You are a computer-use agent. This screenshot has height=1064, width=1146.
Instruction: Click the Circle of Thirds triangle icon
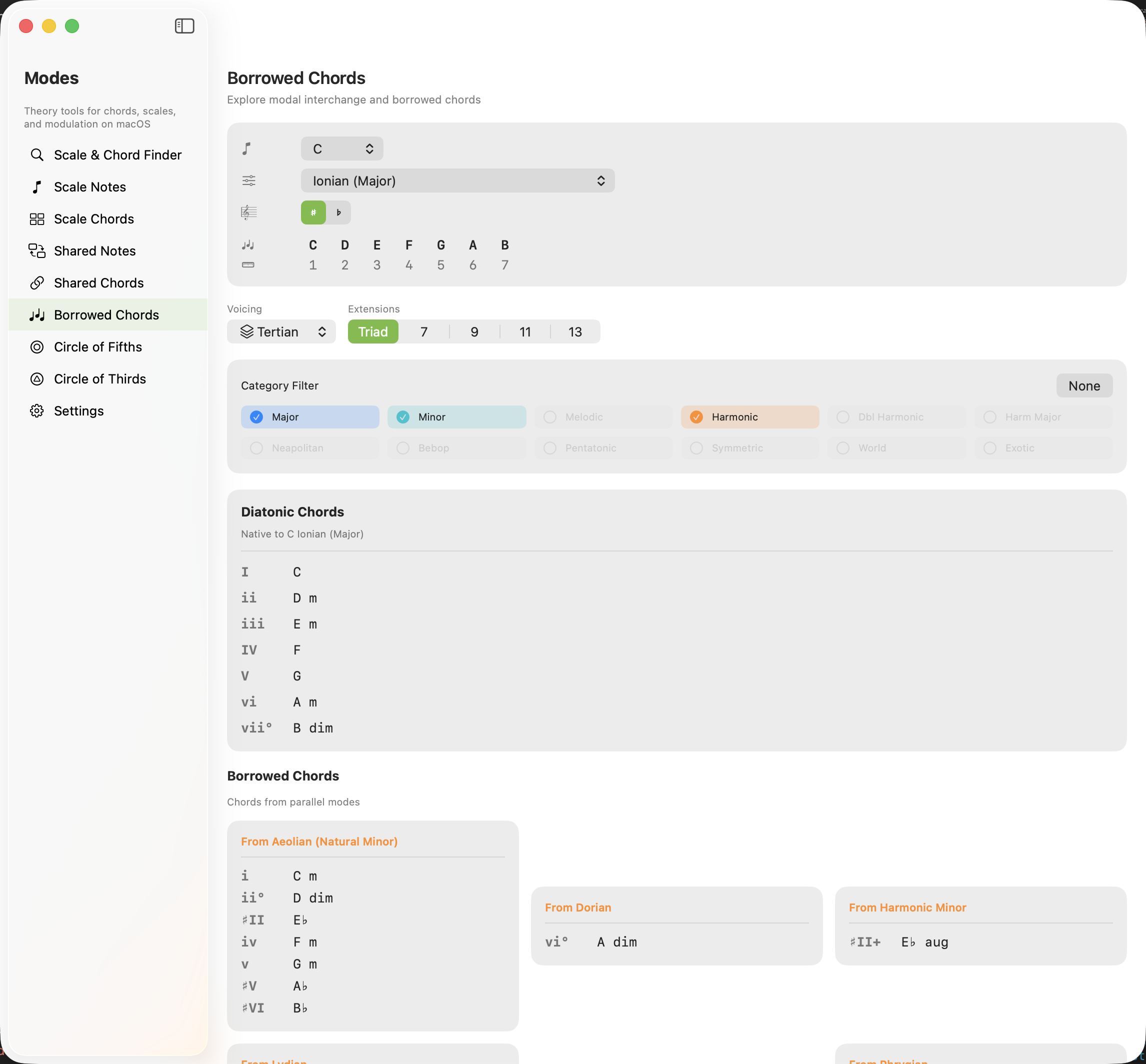37,378
